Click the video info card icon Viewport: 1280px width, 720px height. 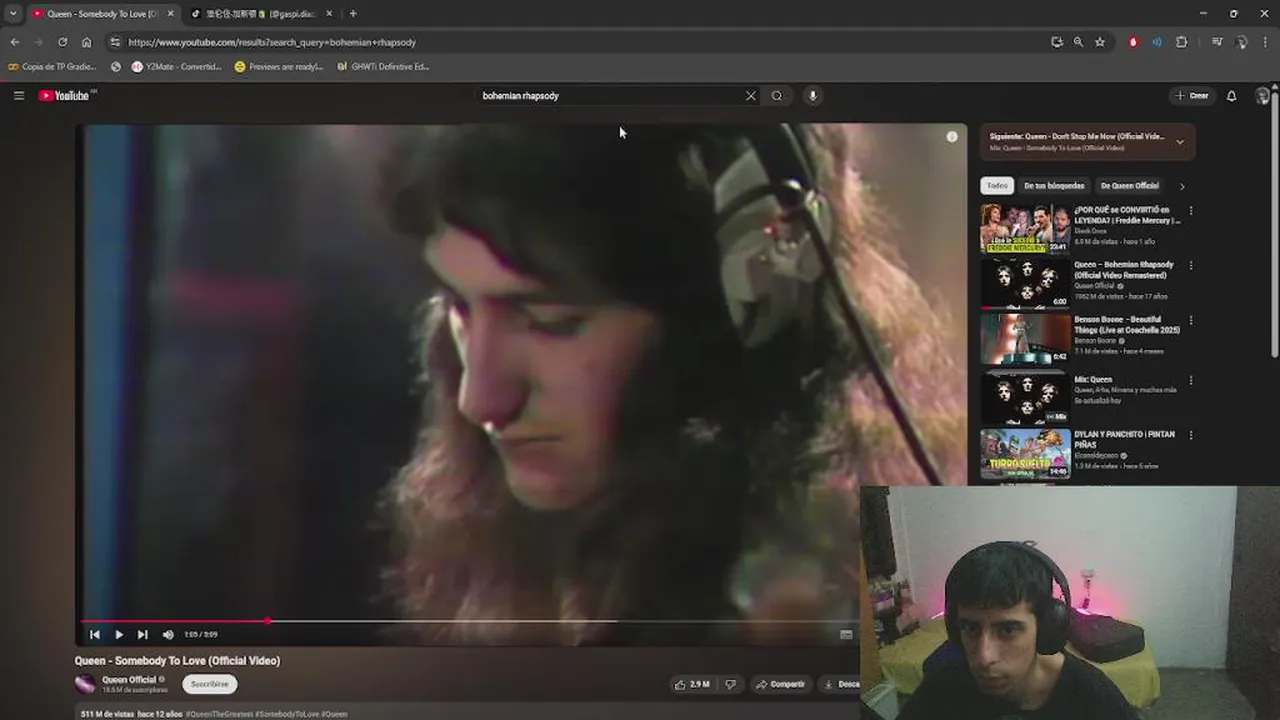pyautogui.click(x=952, y=137)
